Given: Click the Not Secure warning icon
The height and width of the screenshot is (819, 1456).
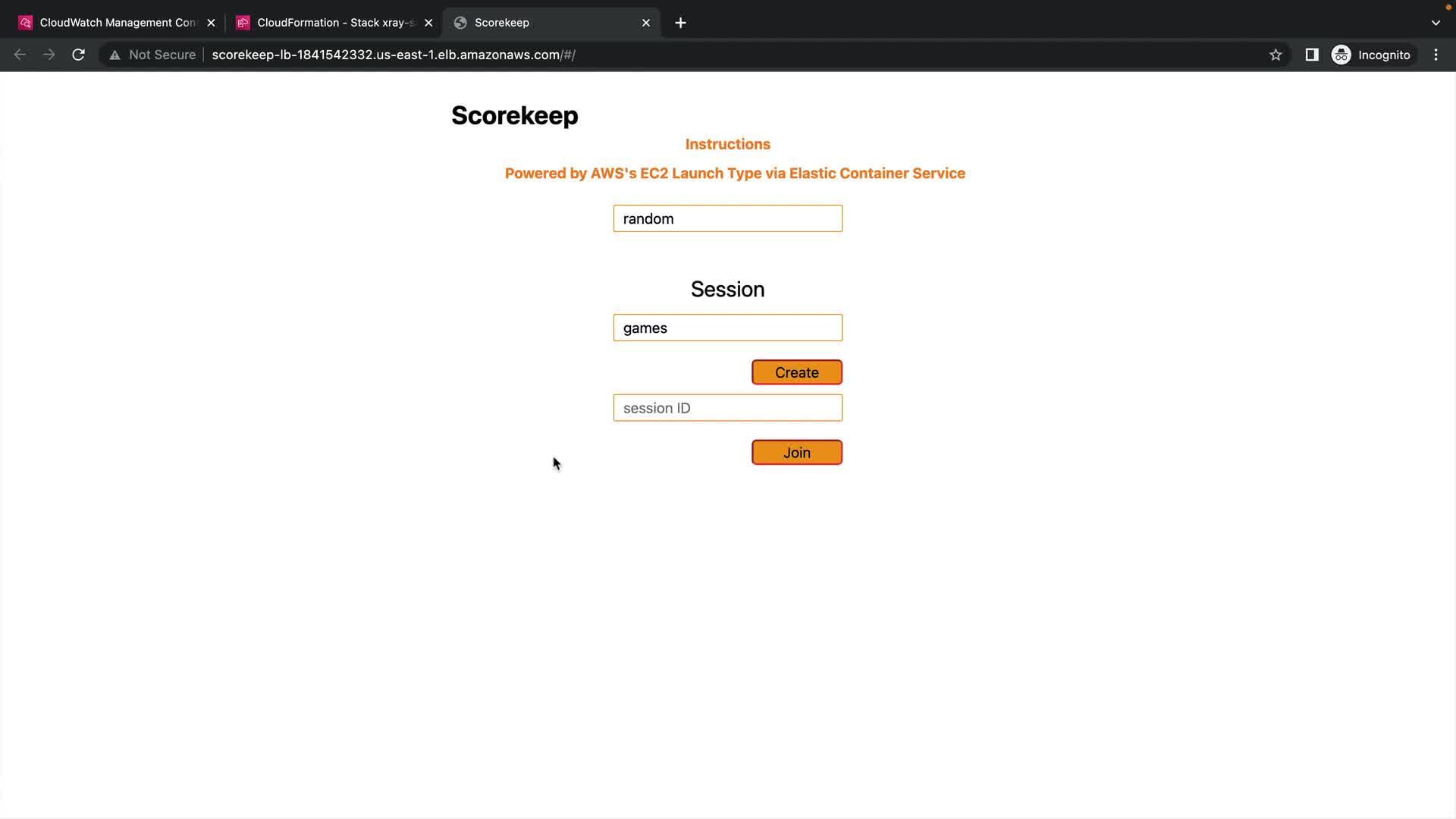Looking at the screenshot, I should 115,55.
